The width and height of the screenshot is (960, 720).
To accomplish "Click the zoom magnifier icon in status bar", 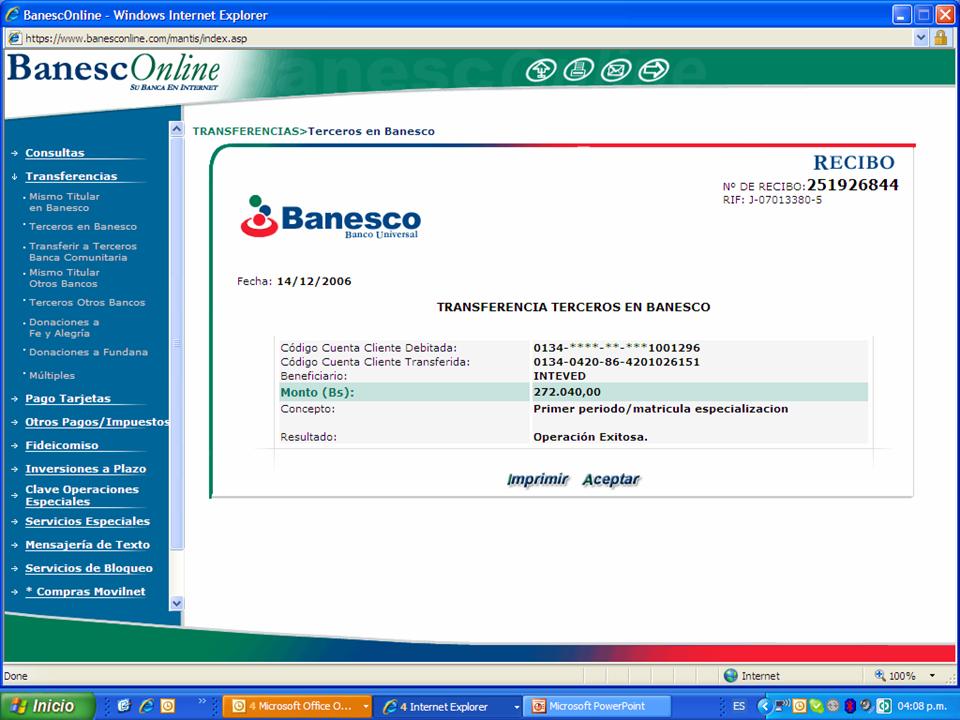I will click(880, 675).
